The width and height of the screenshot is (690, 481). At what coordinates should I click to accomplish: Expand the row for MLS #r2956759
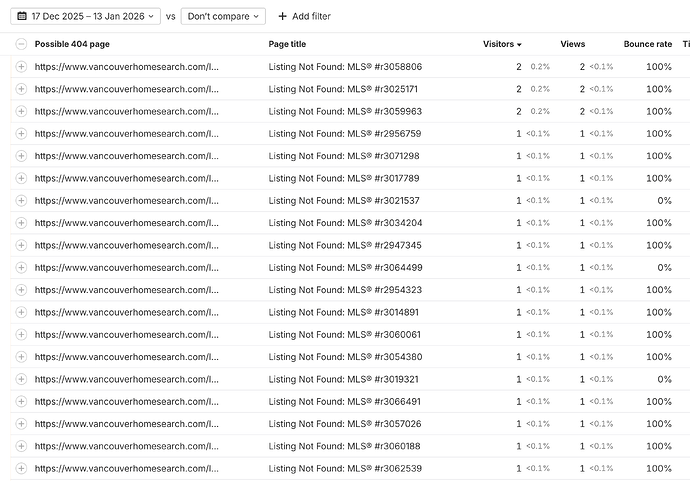(21, 133)
